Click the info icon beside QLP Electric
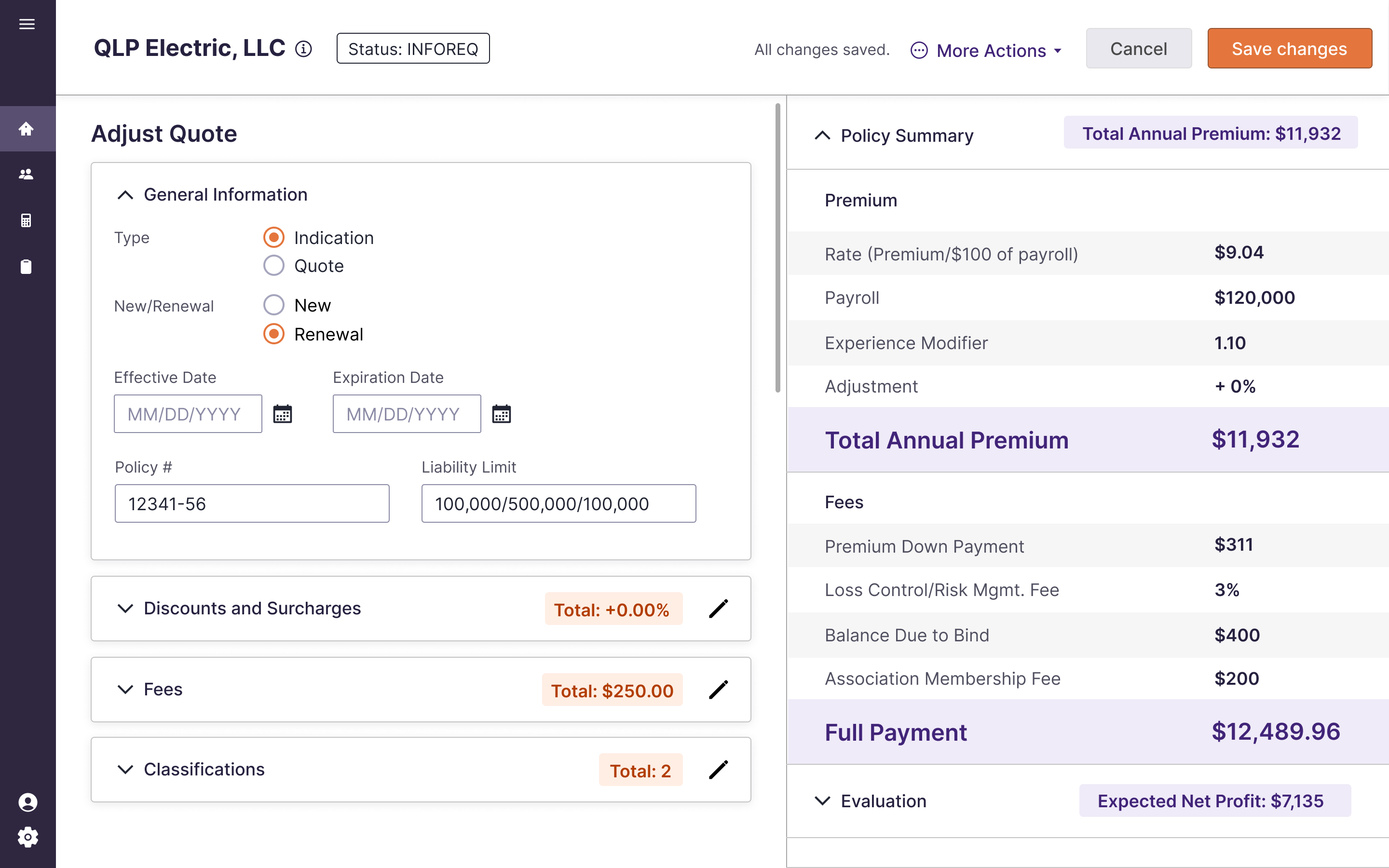The image size is (1389, 868). [303, 49]
